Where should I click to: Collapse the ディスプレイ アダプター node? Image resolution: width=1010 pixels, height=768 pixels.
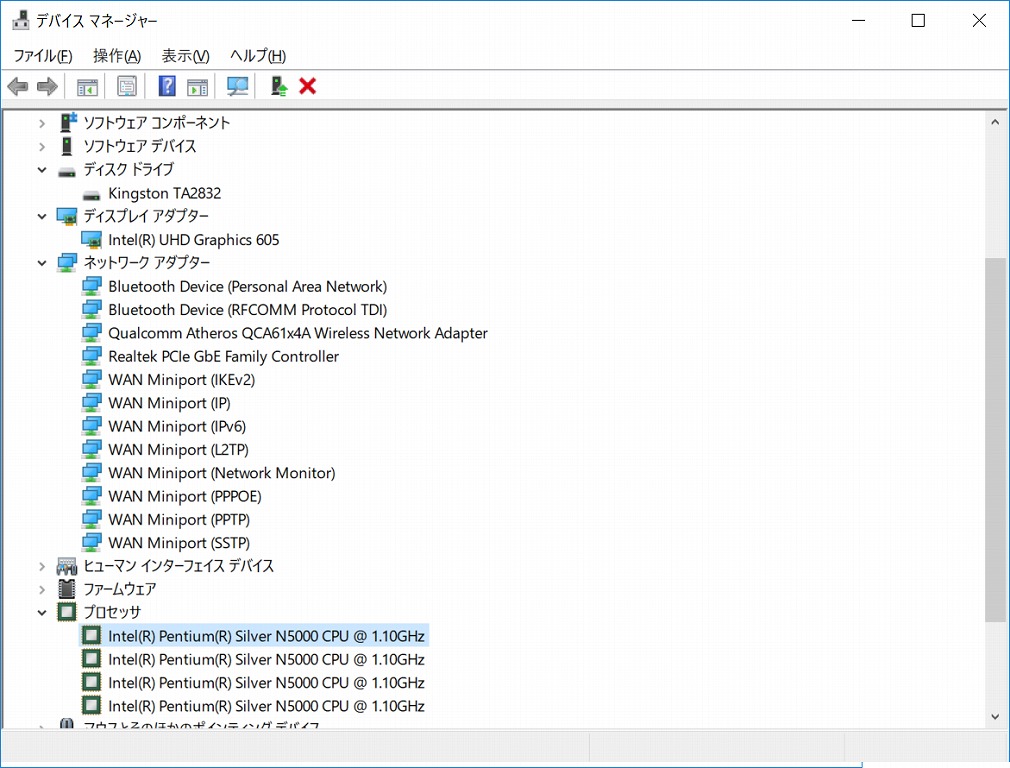pyautogui.click(x=42, y=216)
